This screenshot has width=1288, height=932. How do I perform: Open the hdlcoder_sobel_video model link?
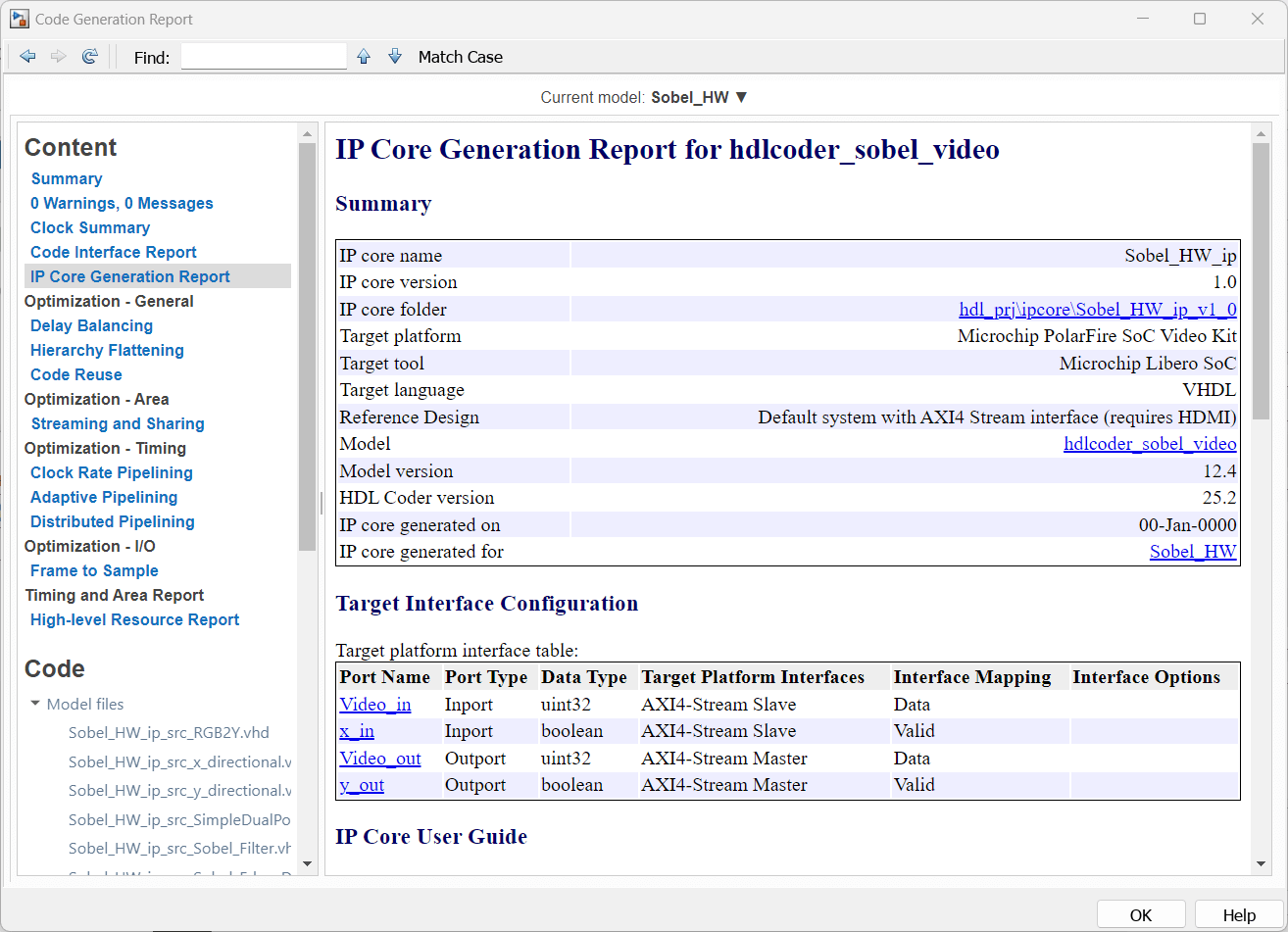coord(1150,444)
